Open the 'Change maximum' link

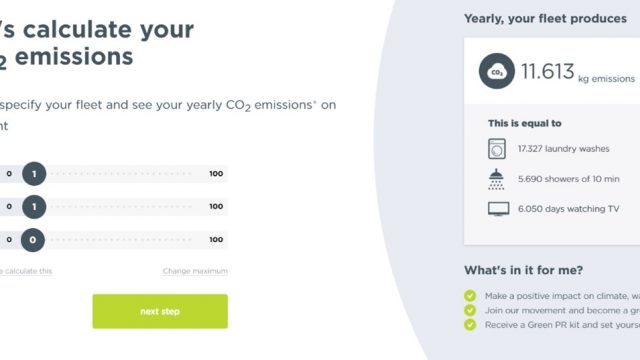click(195, 271)
